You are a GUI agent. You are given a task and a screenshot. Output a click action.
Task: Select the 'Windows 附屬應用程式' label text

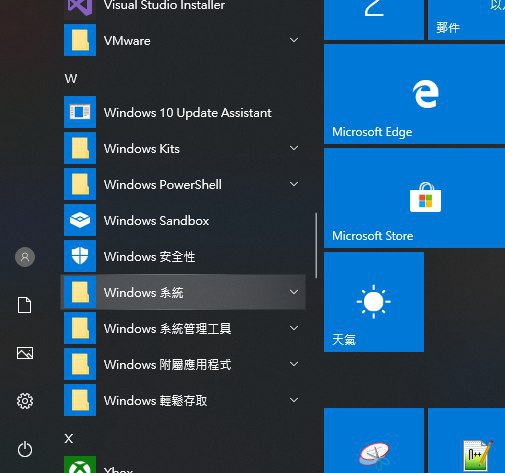(168, 365)
